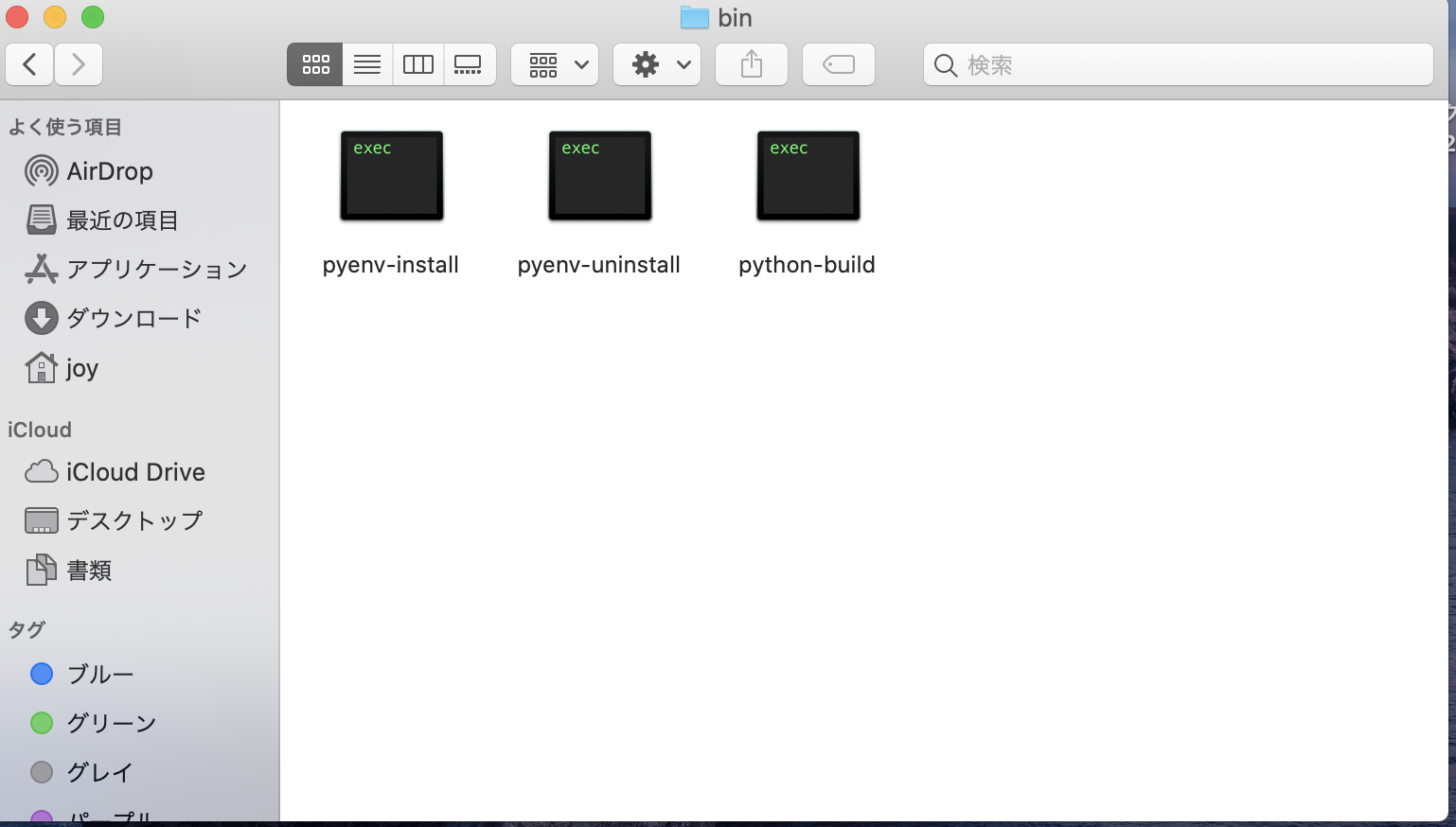Select the グリーン tag
Screen dimensions: 1456x827
coord(140,723)
